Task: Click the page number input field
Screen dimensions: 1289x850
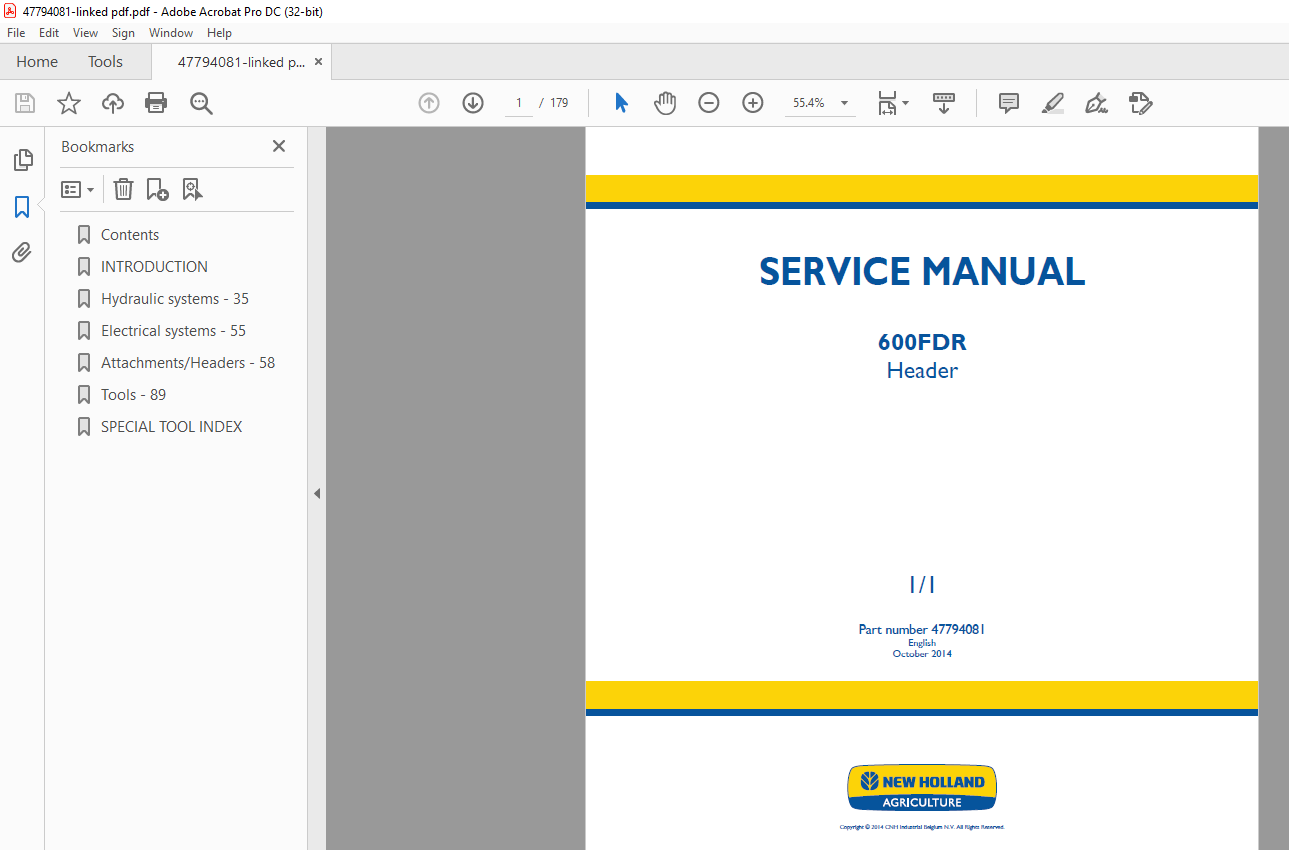Action: 519,103
